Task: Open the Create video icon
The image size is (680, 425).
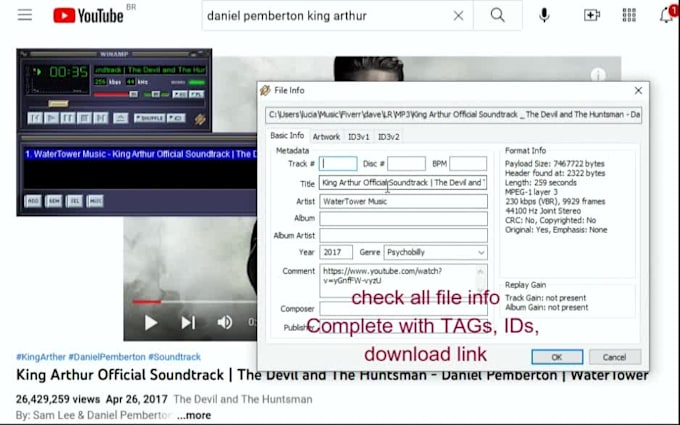Action: (592, 16)
